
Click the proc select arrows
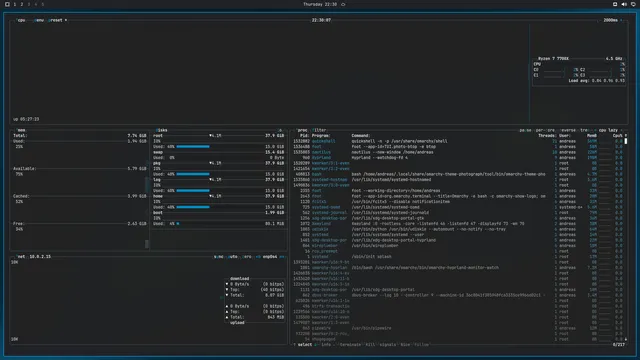[x=304, y=345]
